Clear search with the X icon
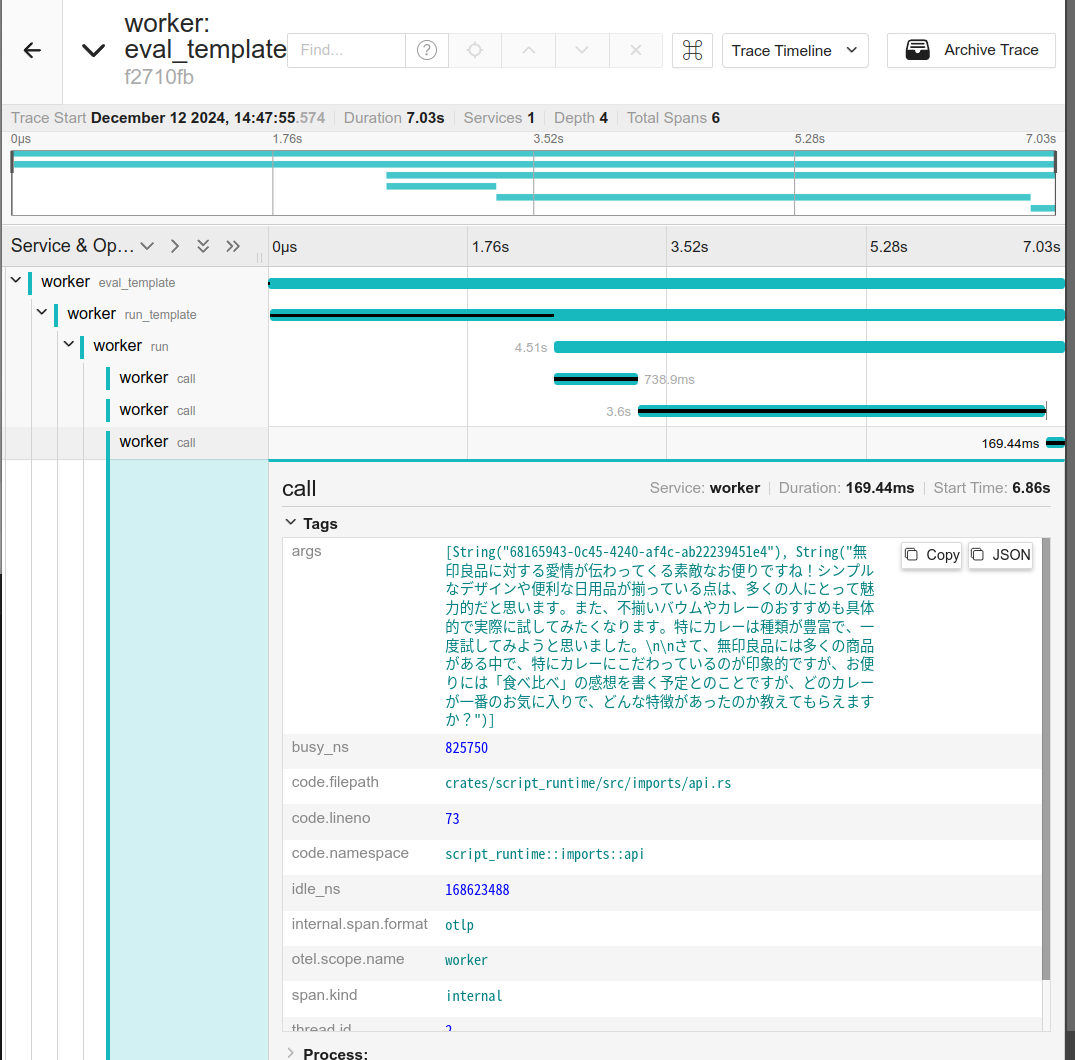The width and height of the screenshot is (1075, 1060). [x=636, y=50]
